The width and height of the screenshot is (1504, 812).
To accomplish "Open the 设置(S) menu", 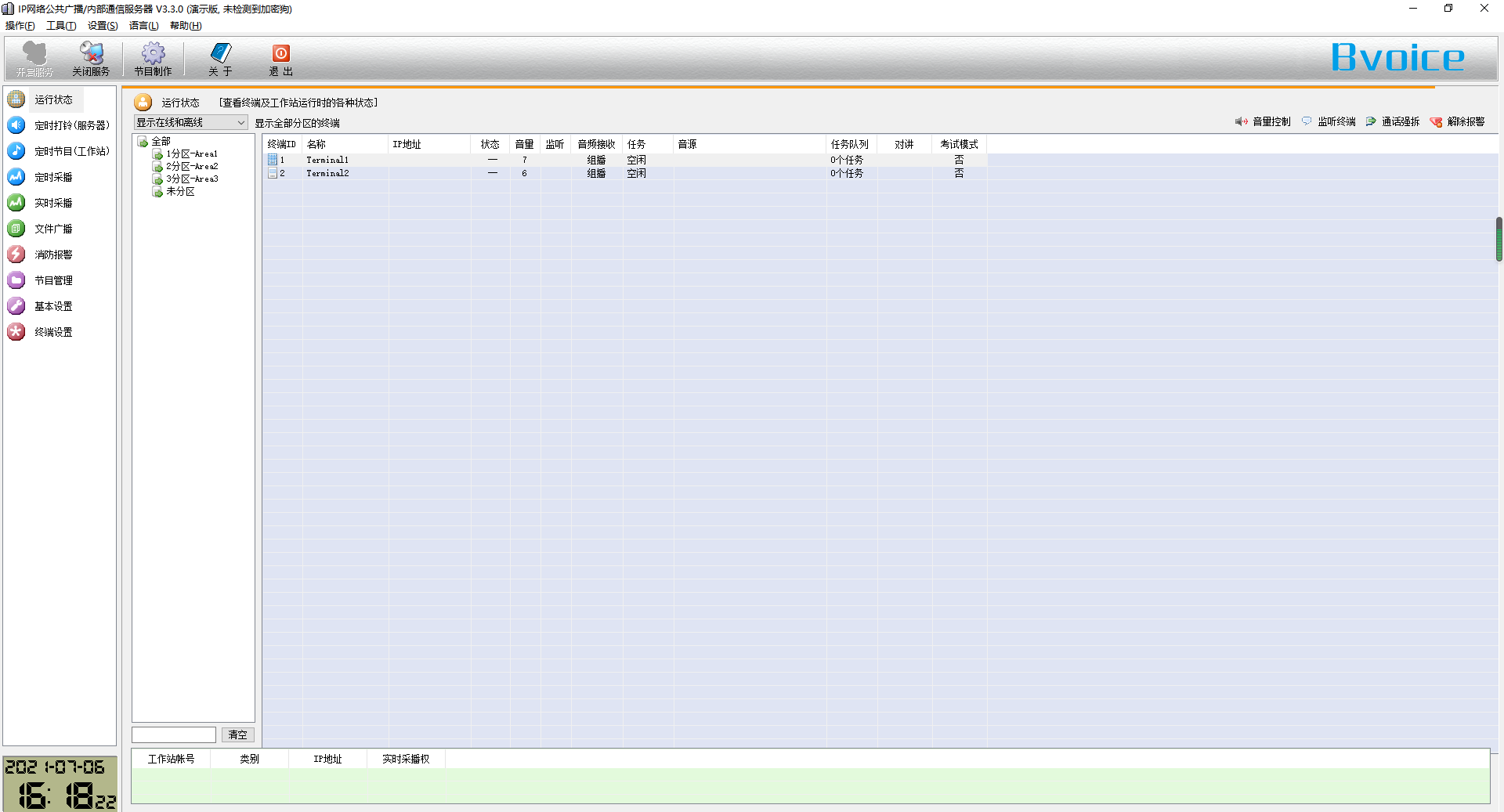I will click(x=103, y=26).
